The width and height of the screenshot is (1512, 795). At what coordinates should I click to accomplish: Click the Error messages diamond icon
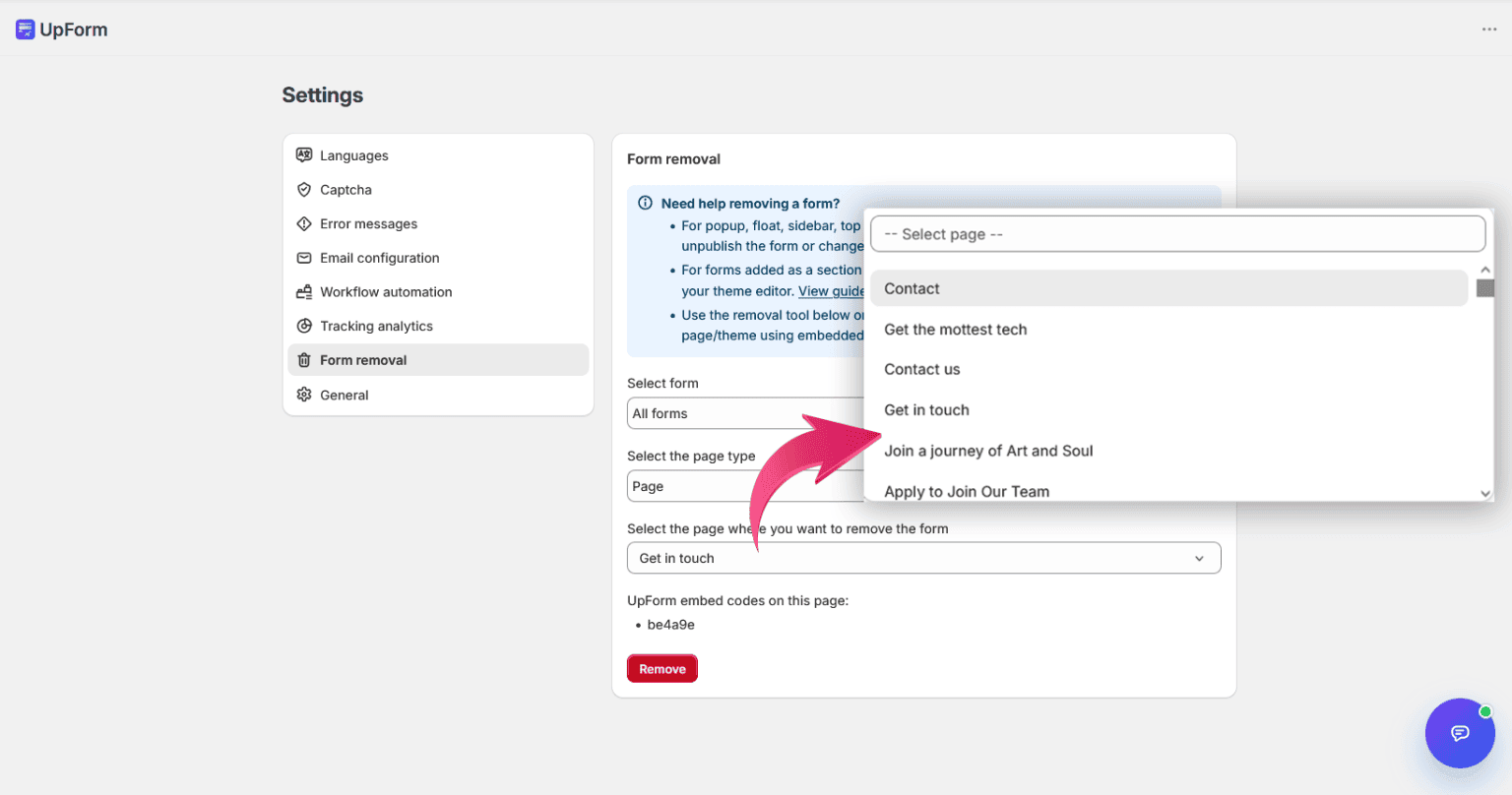click(x=304, y=224)
